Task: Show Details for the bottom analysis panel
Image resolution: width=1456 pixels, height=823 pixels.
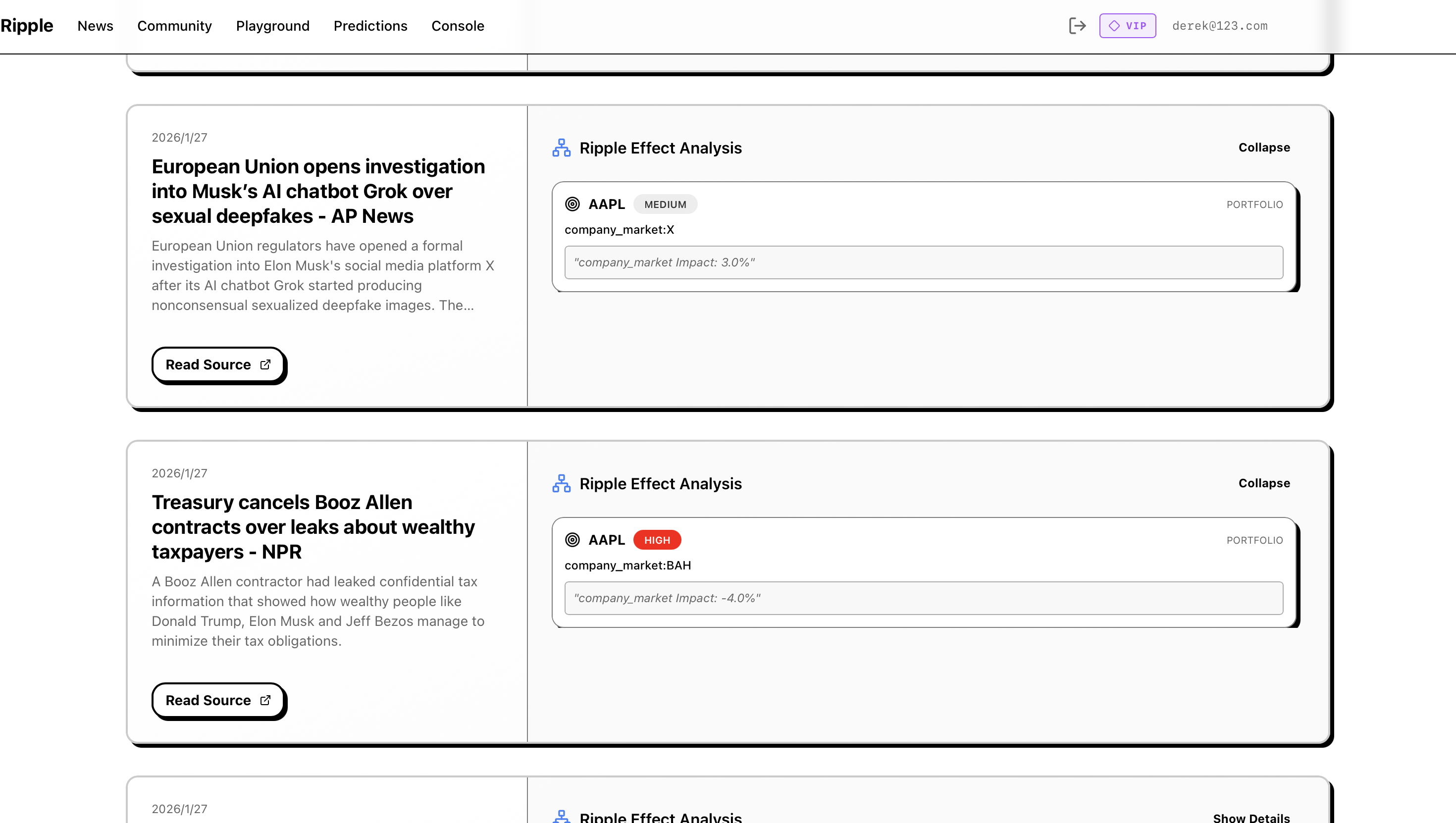Action: pos(1251,818)
